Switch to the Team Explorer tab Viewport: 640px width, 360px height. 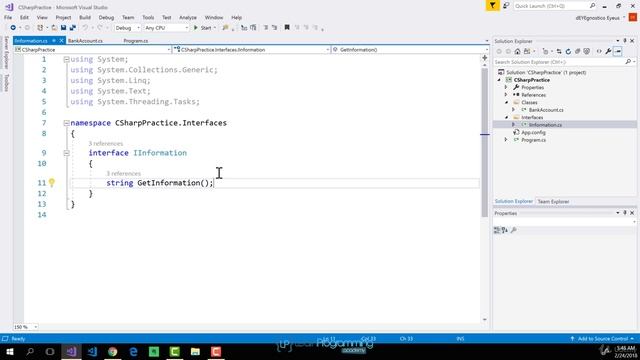[553, 202]
